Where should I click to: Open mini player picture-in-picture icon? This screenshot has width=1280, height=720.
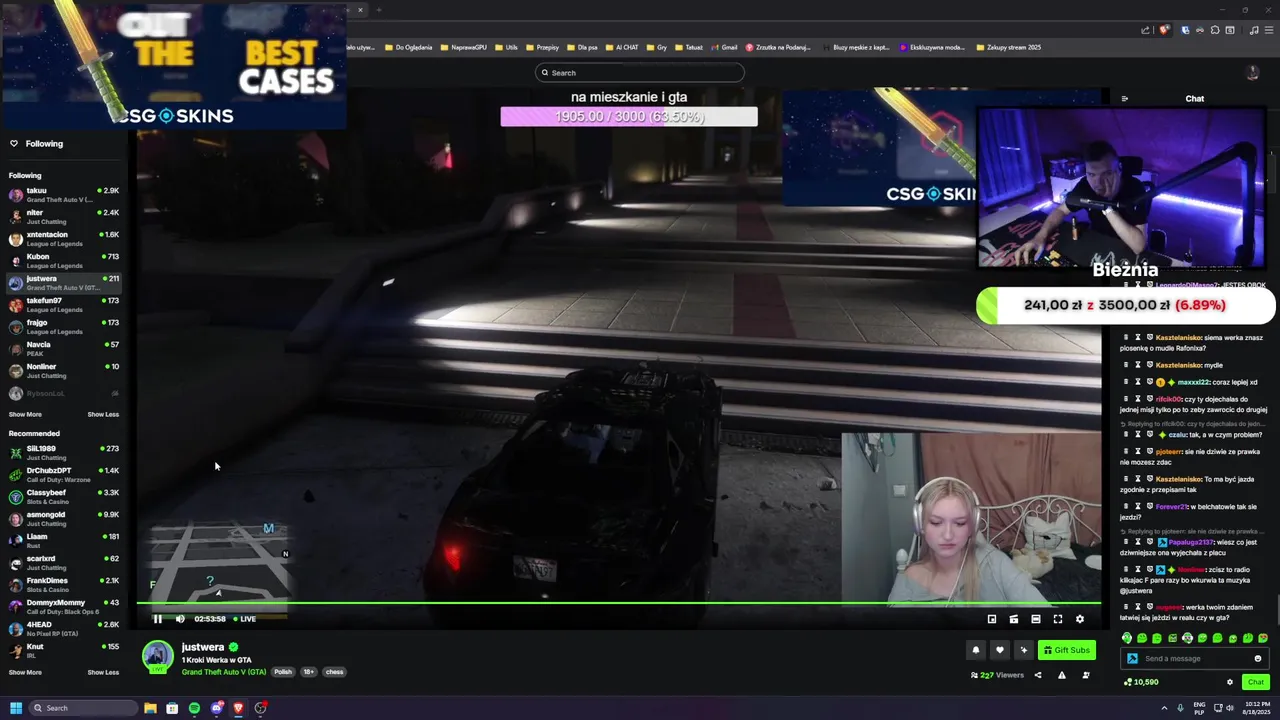click(992, 619)
